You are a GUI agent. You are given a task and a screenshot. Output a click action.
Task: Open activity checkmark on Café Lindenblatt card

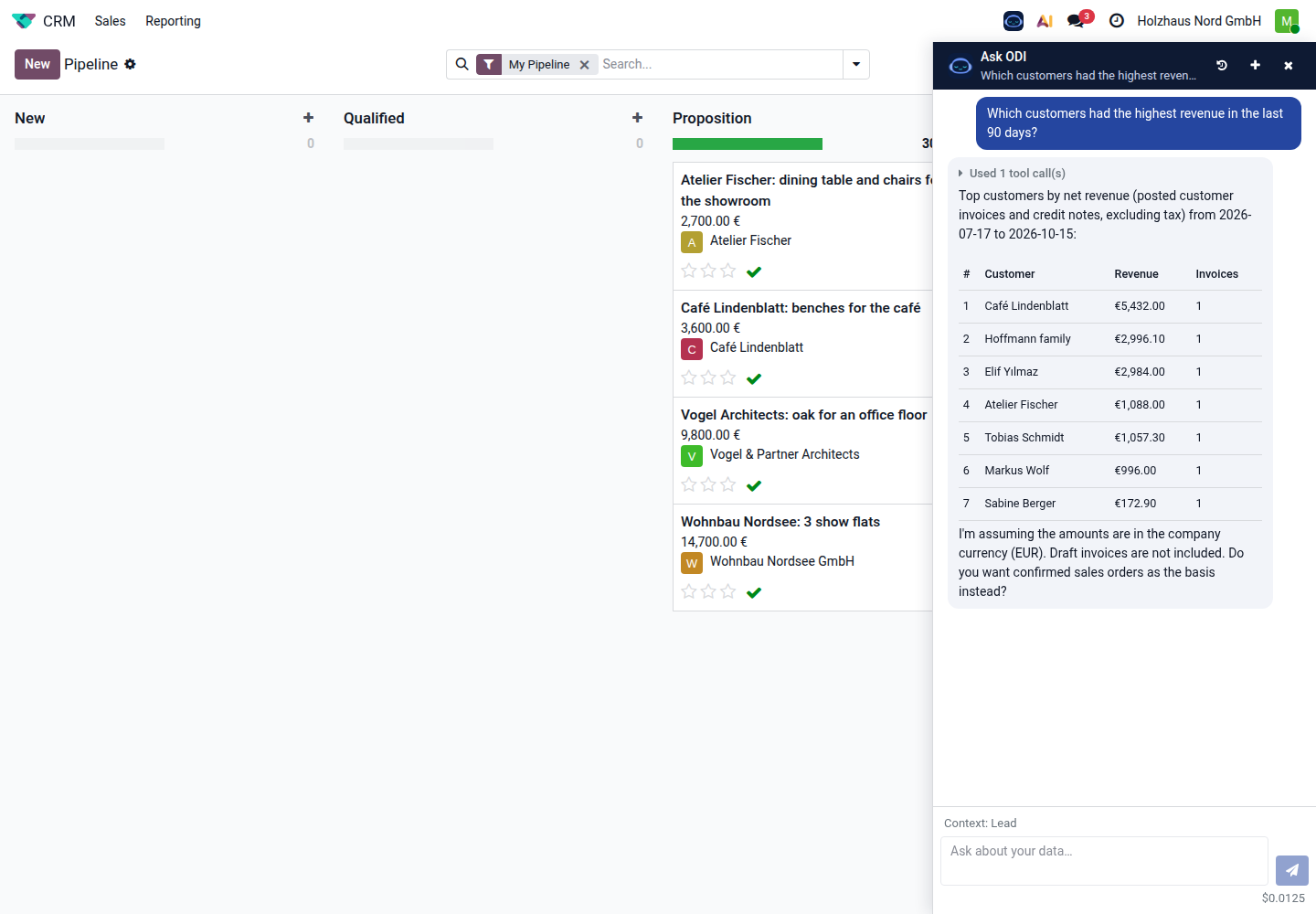click(x=754, y=378)
